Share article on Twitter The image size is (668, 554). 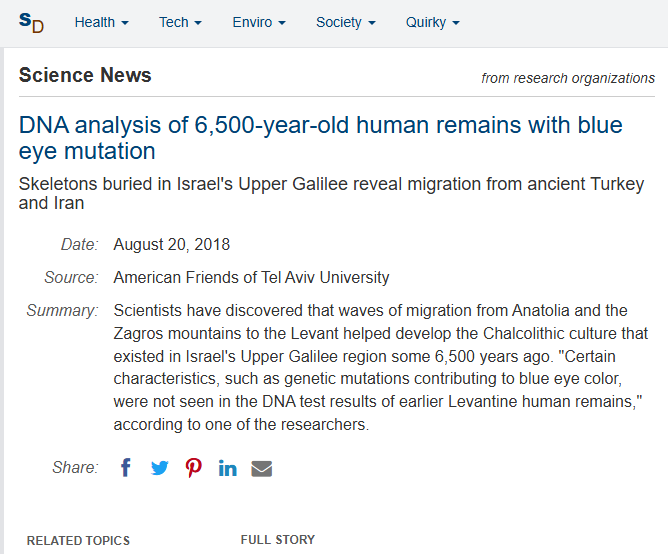click(x=160, y=468)
